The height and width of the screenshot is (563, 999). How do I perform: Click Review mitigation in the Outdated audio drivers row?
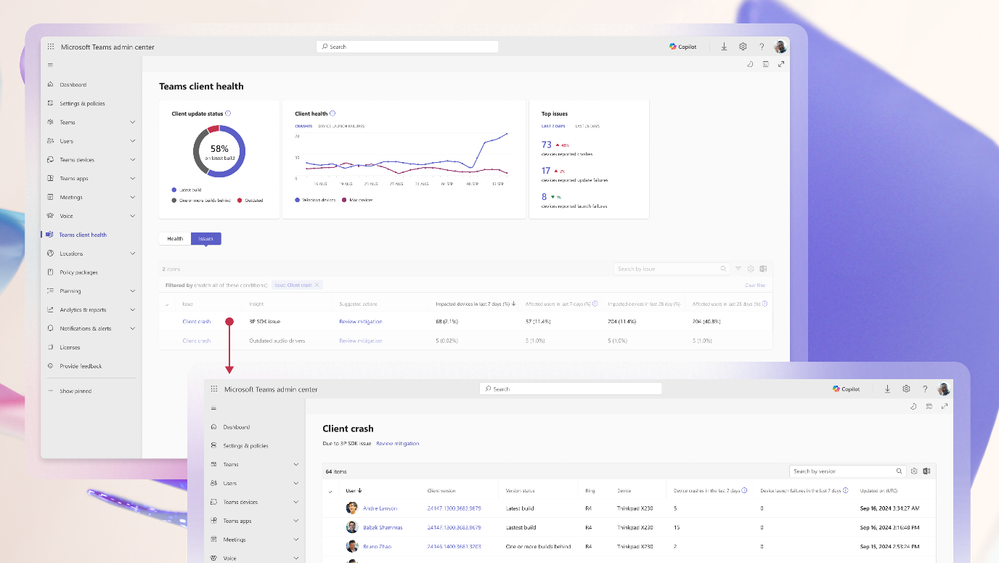pyautogui.click(x=361, y=341)
